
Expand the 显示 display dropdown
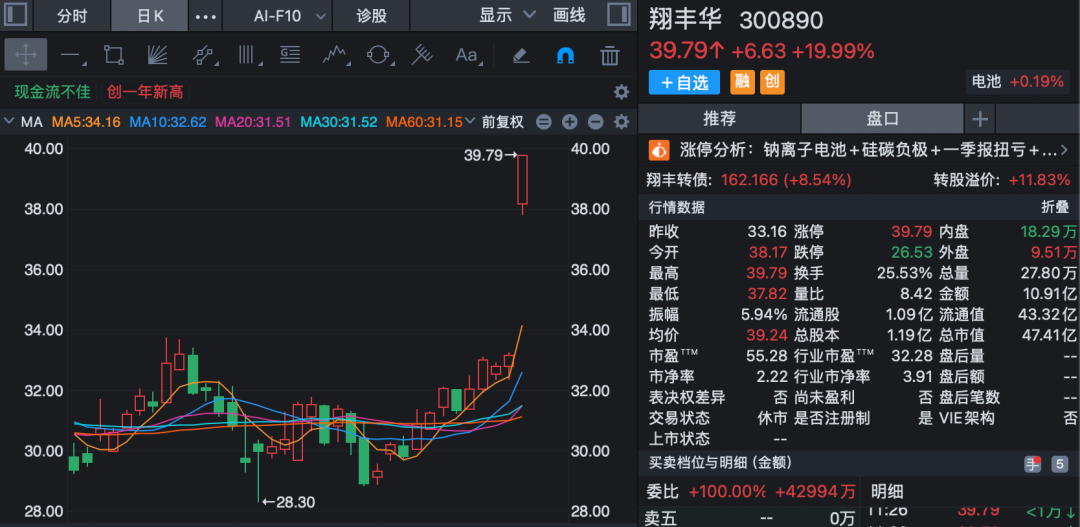coord(505,16)
